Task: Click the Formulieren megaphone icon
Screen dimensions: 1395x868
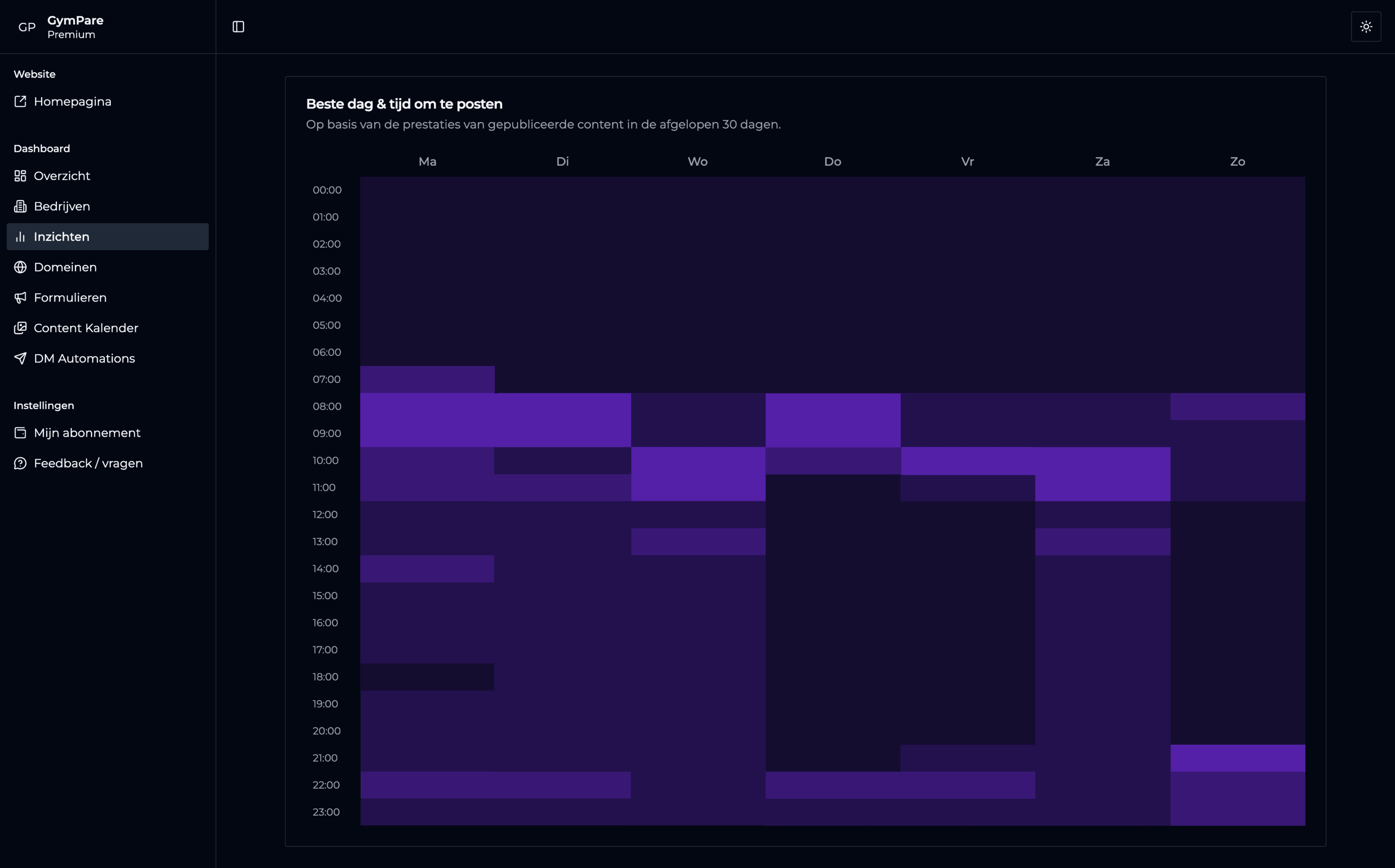Action: coord(20,297)
